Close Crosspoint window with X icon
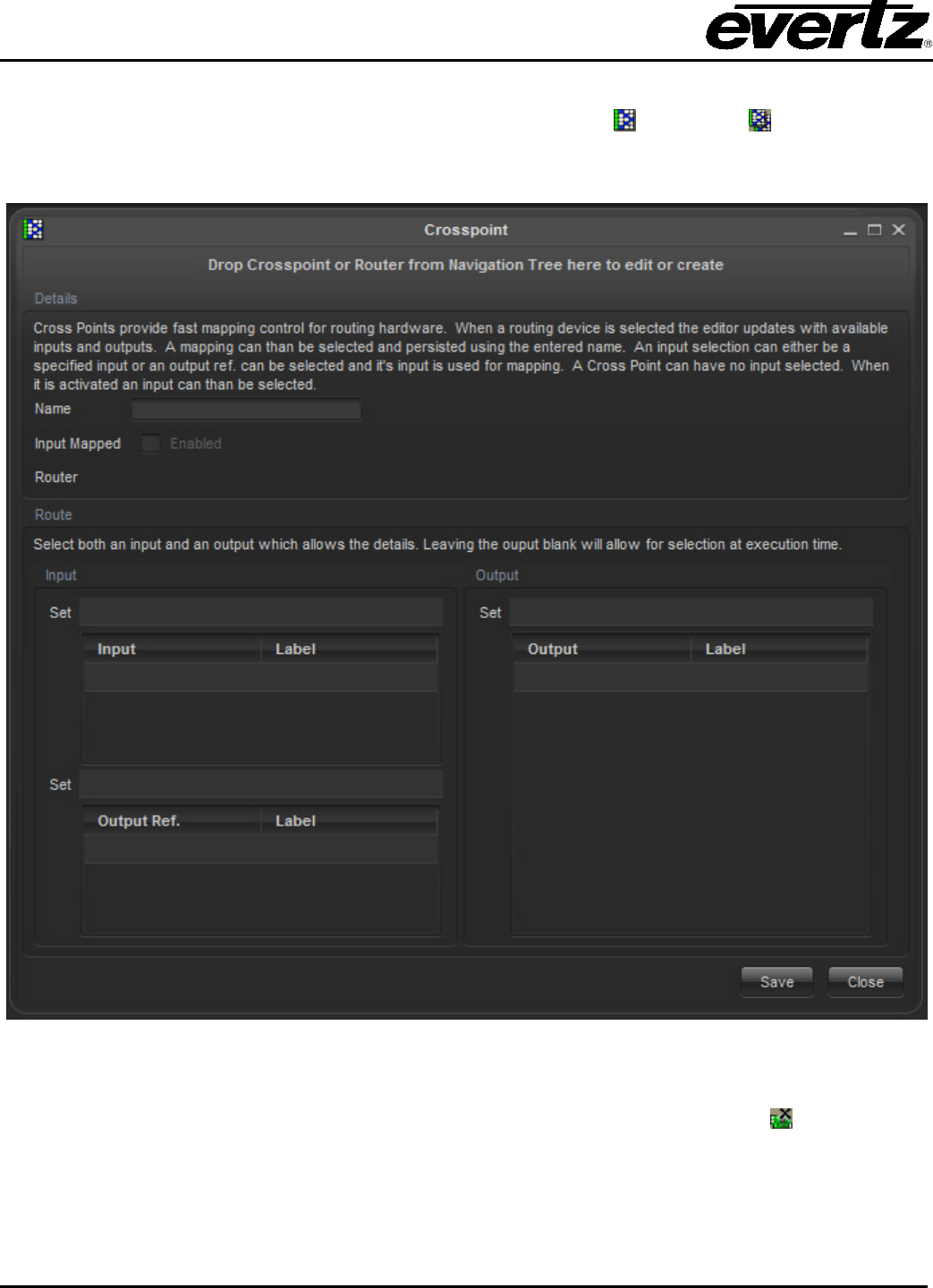Viewport: 933px width, 1288px height. coord(899,230)
